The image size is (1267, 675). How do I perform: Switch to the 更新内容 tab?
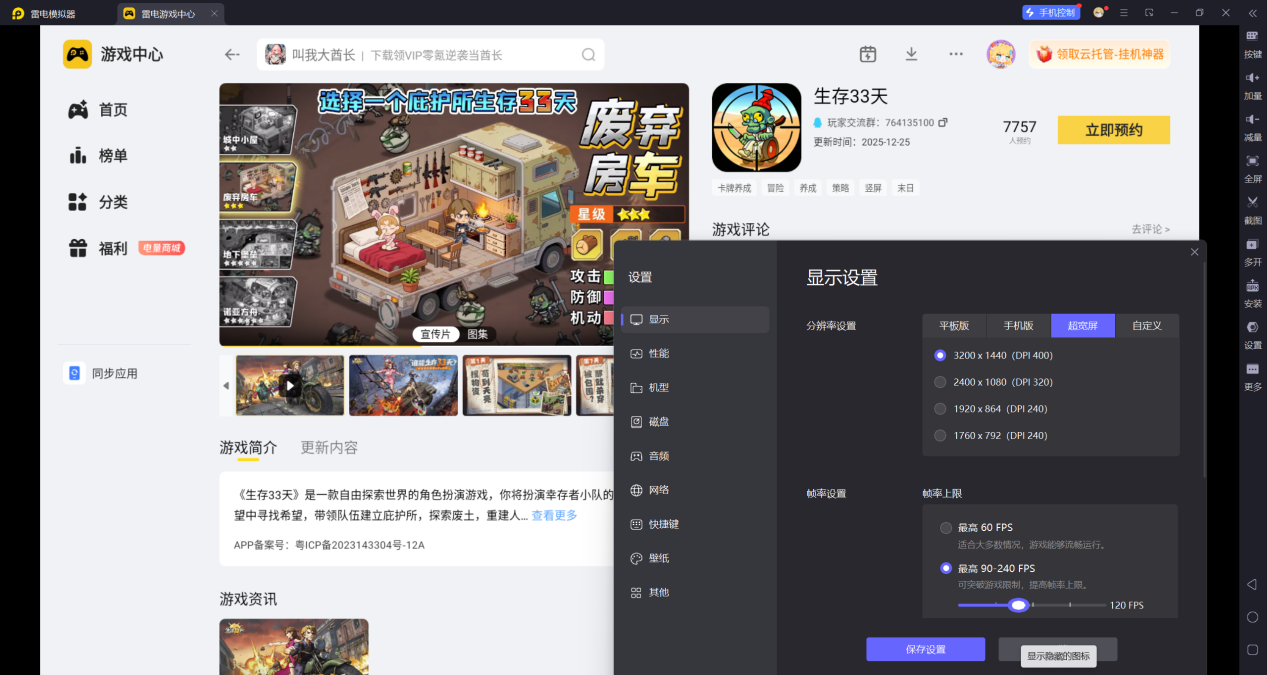click(329, 447)
